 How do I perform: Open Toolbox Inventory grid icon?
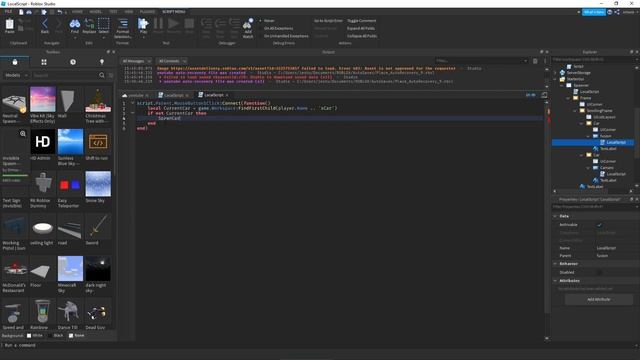pyautogui.click(x=44, y=62)
